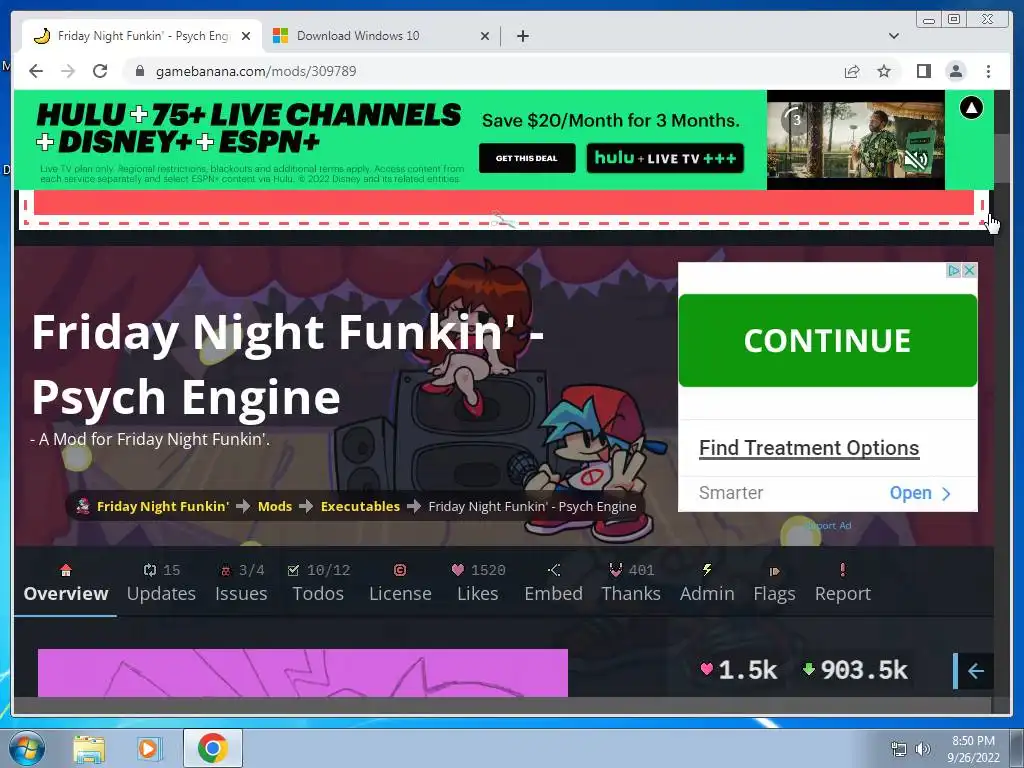Viewport: 1024px width, 768px height.
Task: Open the Report tab
Action: tap(842, 583)
